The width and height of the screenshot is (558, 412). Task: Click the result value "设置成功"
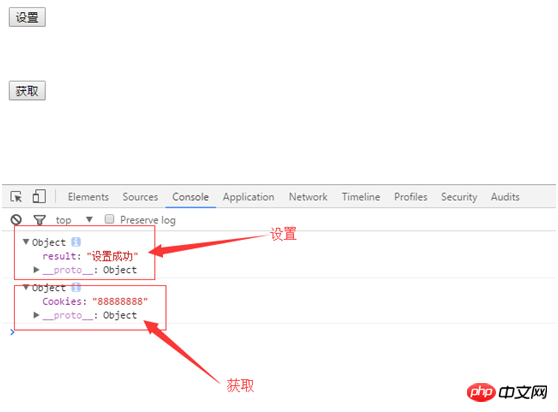112,256
